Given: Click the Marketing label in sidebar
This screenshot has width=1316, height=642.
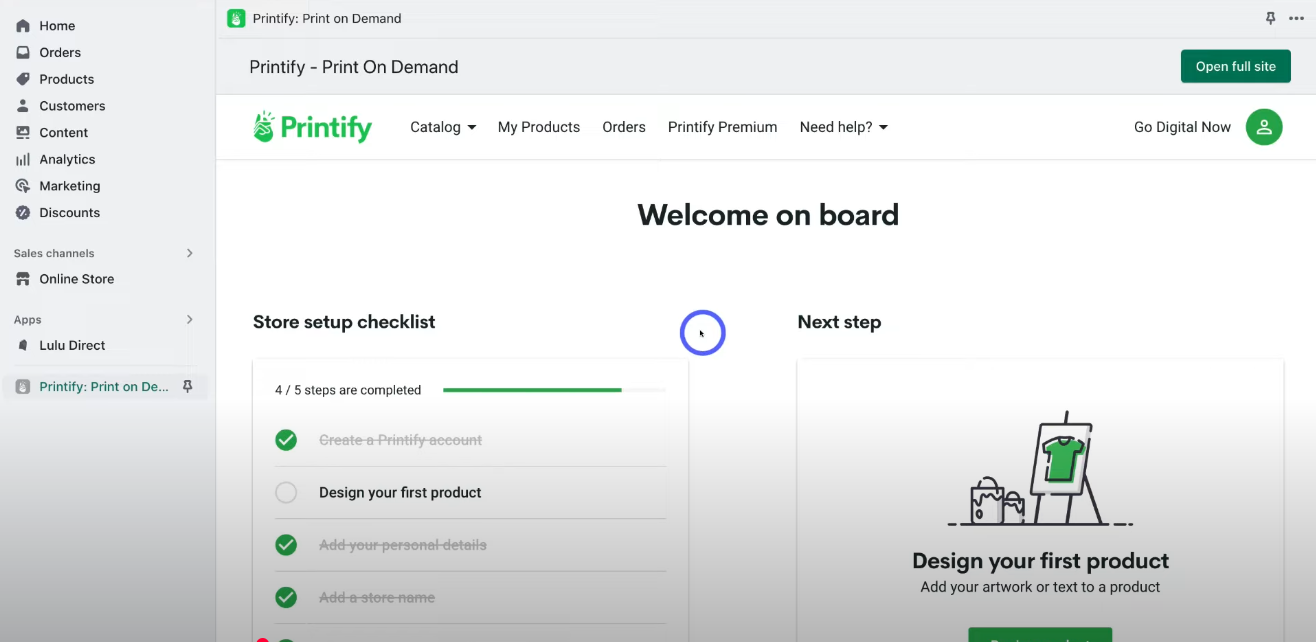Looking at the screenshot, I should point(69,186).
